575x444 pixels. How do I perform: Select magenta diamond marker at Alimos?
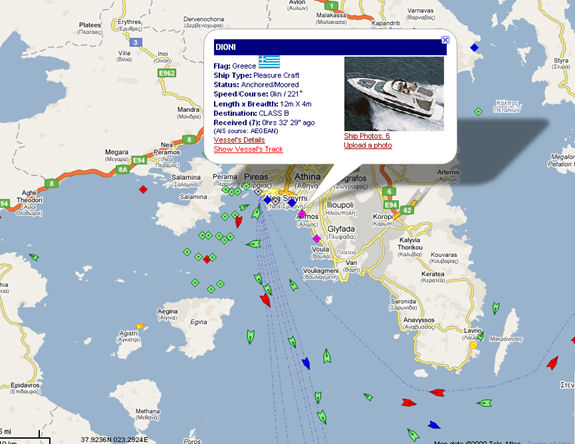(302, 214)
